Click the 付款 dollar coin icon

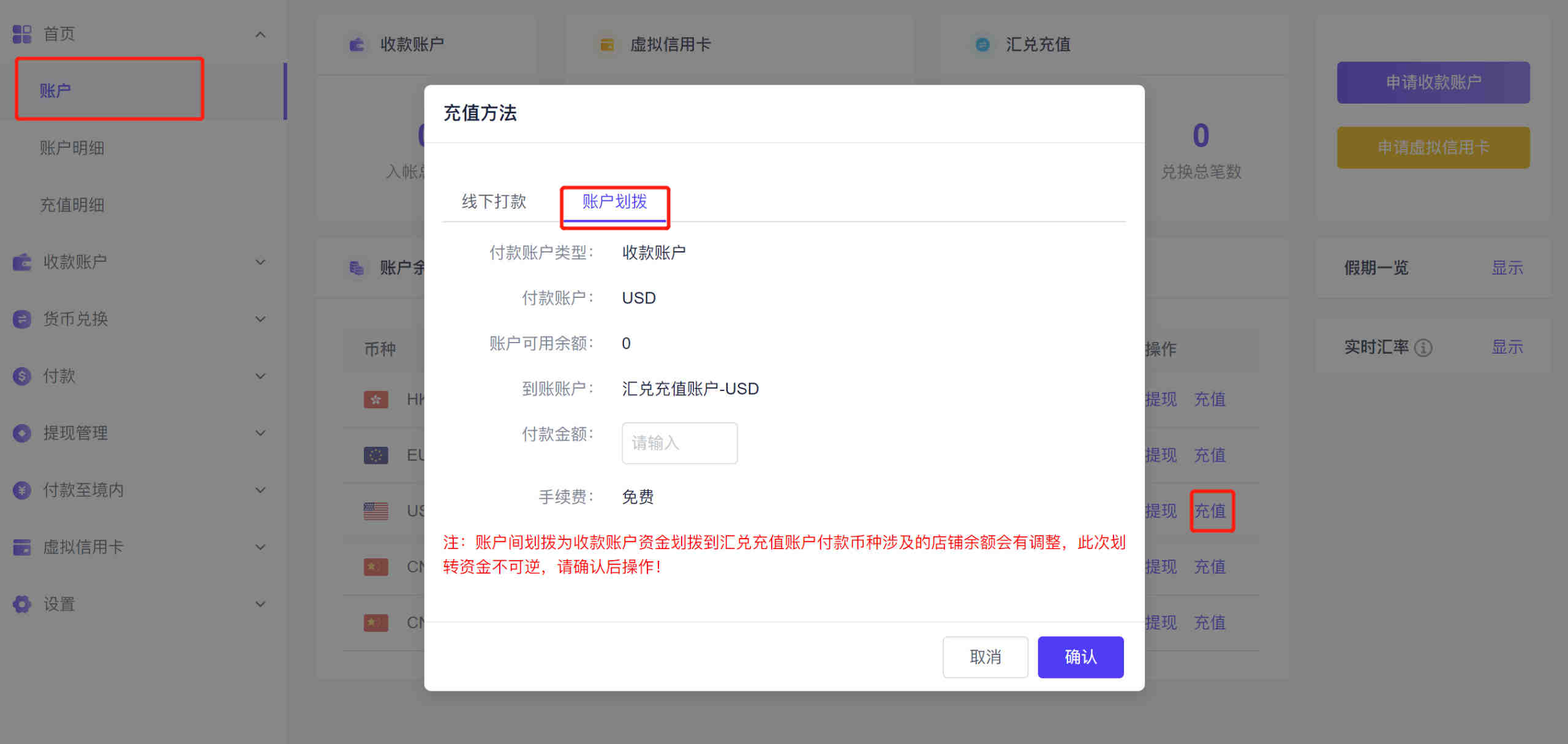pos(22,376)
